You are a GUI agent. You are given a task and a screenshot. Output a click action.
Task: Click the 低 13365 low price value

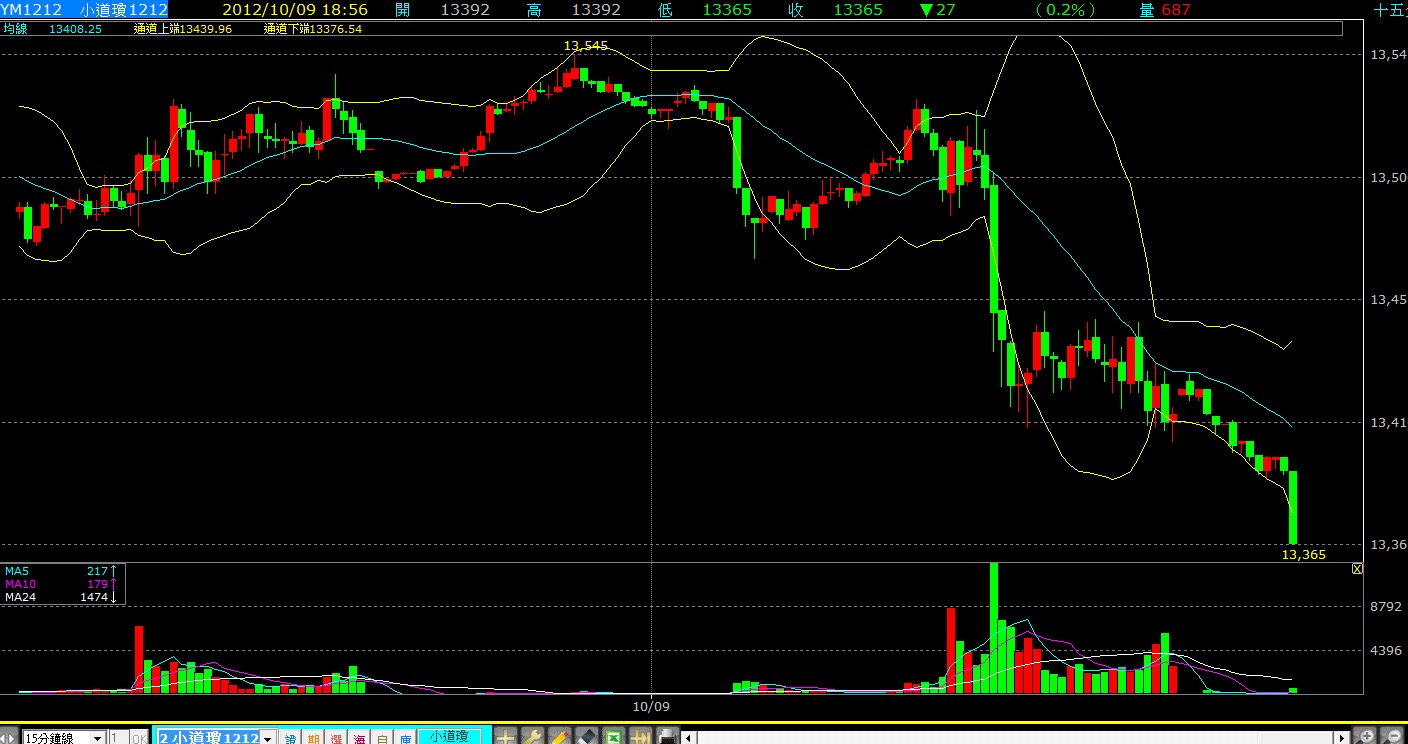(727, 9)
